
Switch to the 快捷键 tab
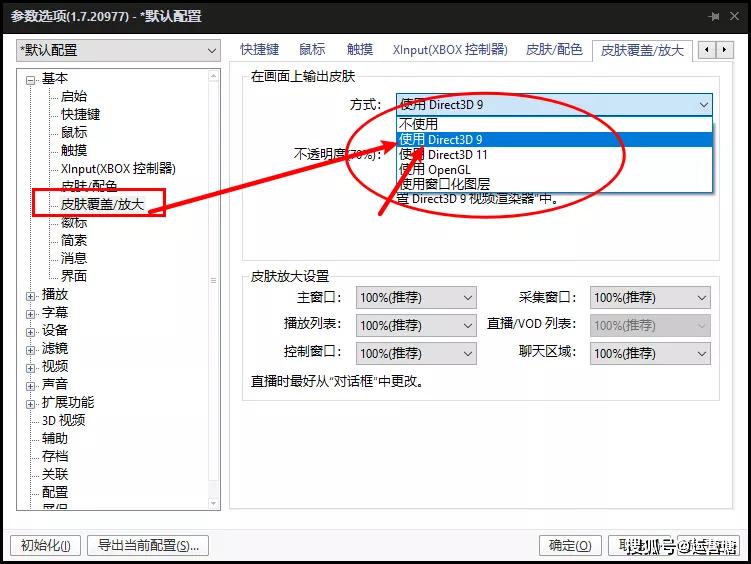click(x=260, y=49)
